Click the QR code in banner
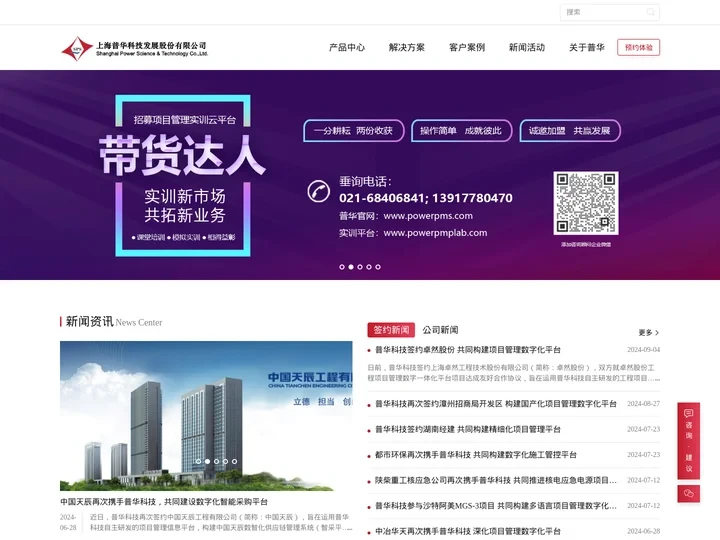This screenshot has width=720, height=540. [586, 203]
